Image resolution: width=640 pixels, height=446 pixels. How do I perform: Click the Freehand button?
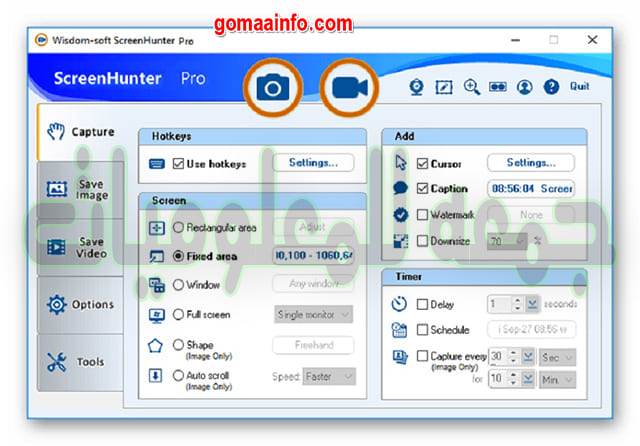coord(313,345)
